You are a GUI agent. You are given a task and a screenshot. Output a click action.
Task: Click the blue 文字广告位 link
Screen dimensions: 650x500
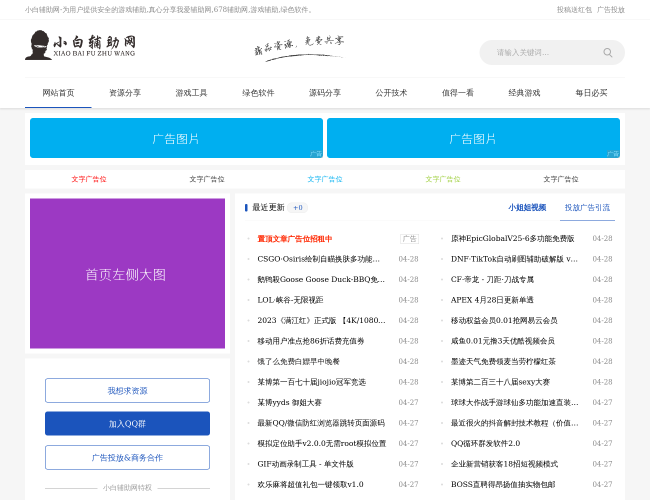pyautogui.click(x=325, y=179)
